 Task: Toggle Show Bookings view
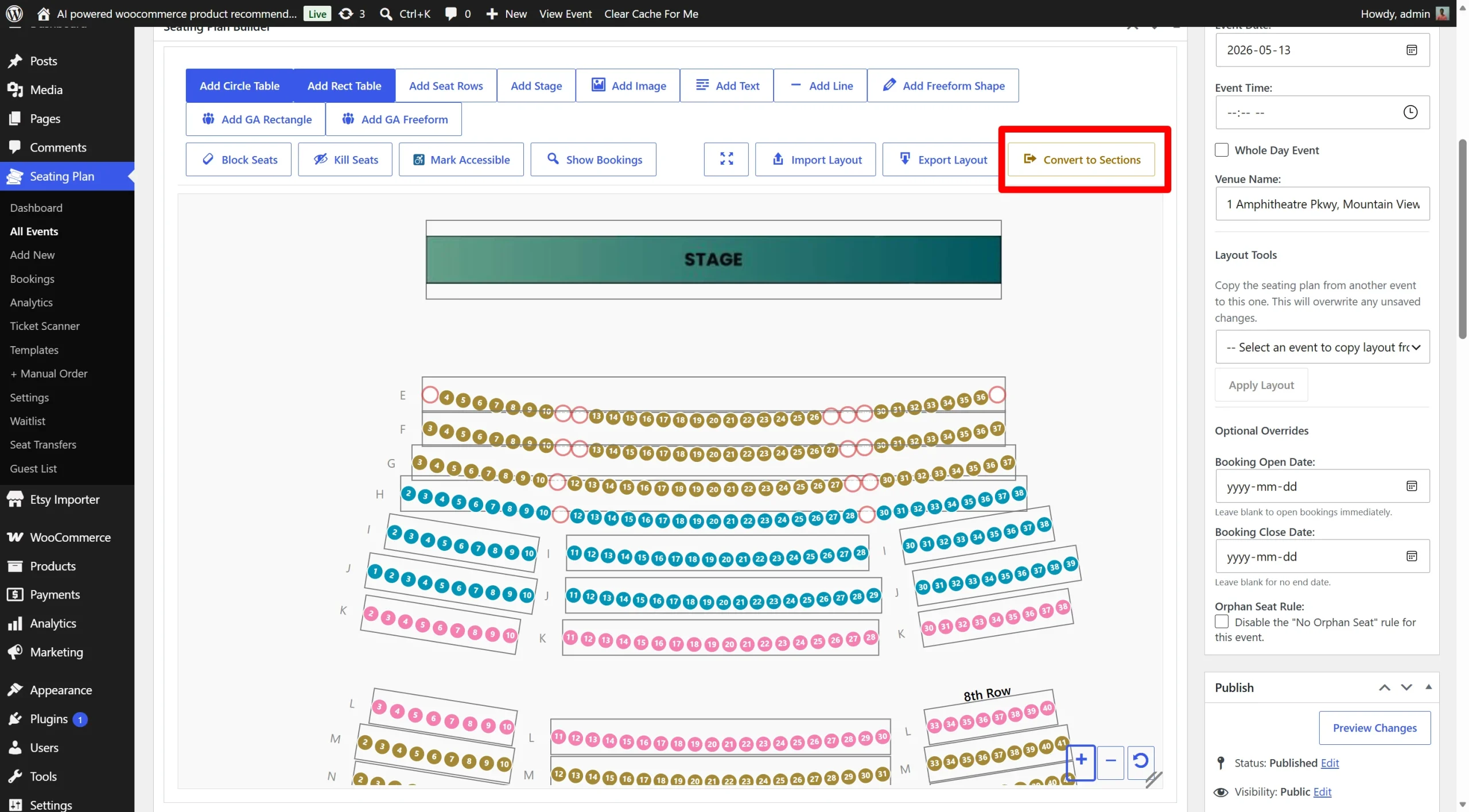click(x=593, y=159)
